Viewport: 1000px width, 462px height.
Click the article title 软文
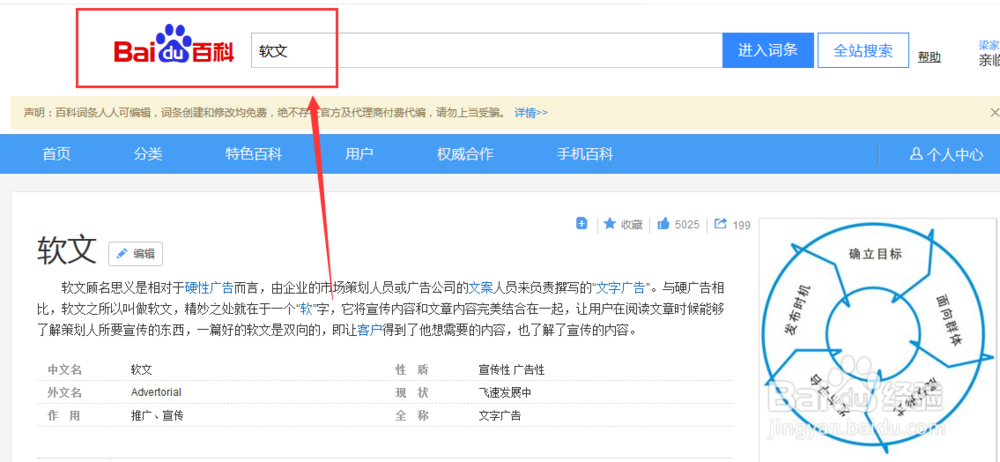click(x=67, y=250)
